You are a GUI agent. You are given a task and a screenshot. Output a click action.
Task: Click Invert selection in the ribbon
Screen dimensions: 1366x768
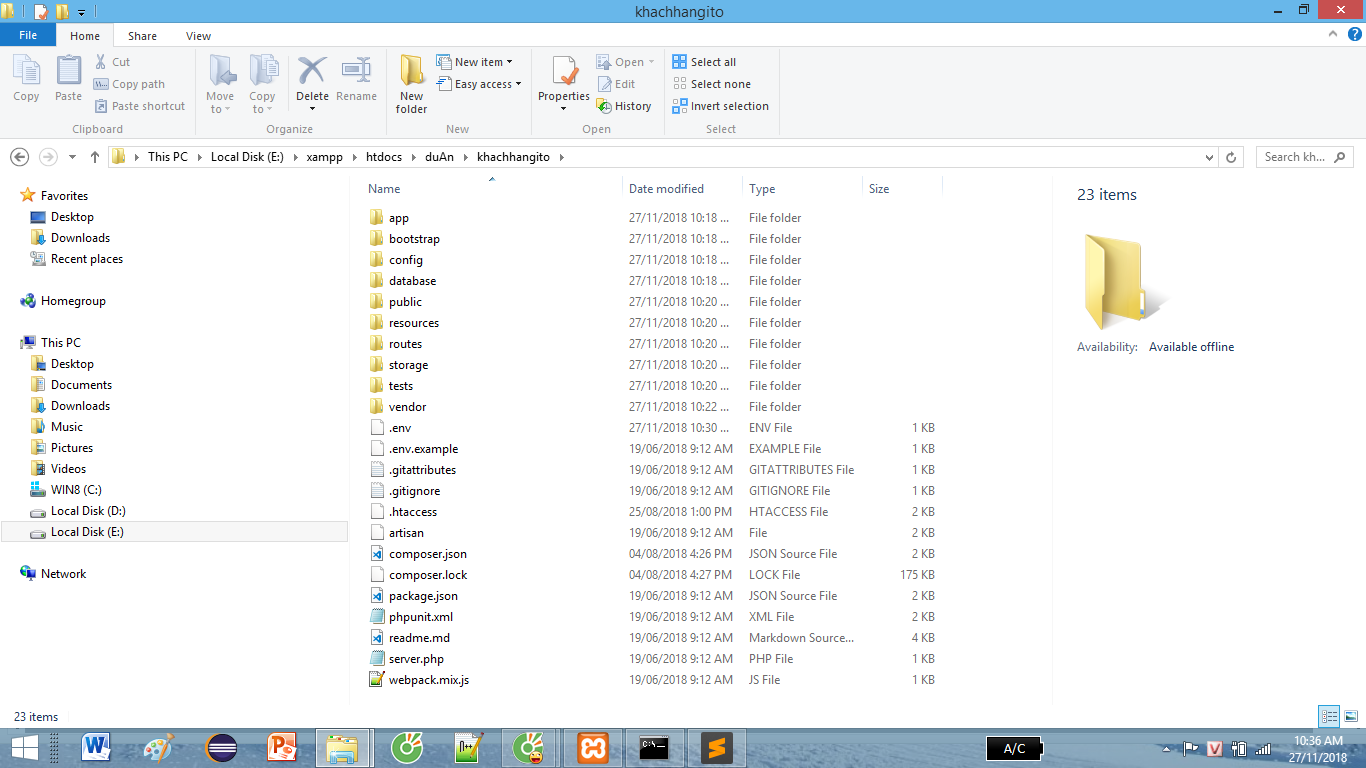click(x=720, y=106)
